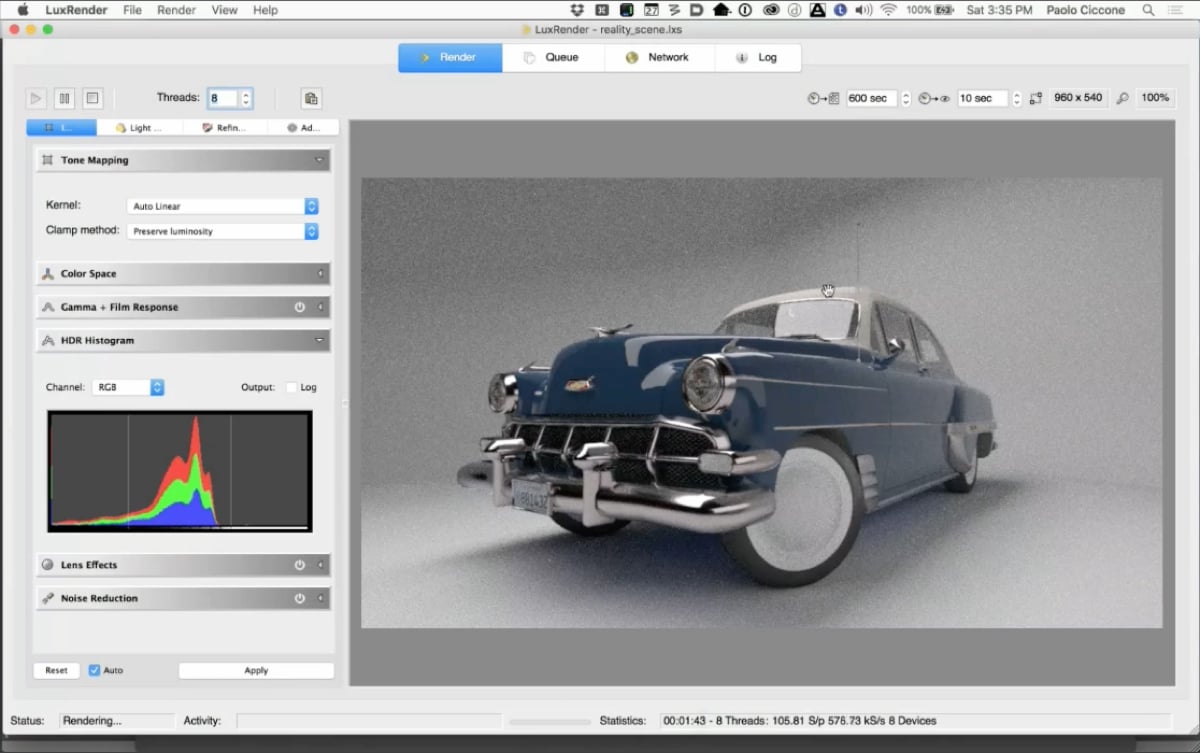Click the Apply button
This screenshot has height=753, width=1200.
pos(256,670)
